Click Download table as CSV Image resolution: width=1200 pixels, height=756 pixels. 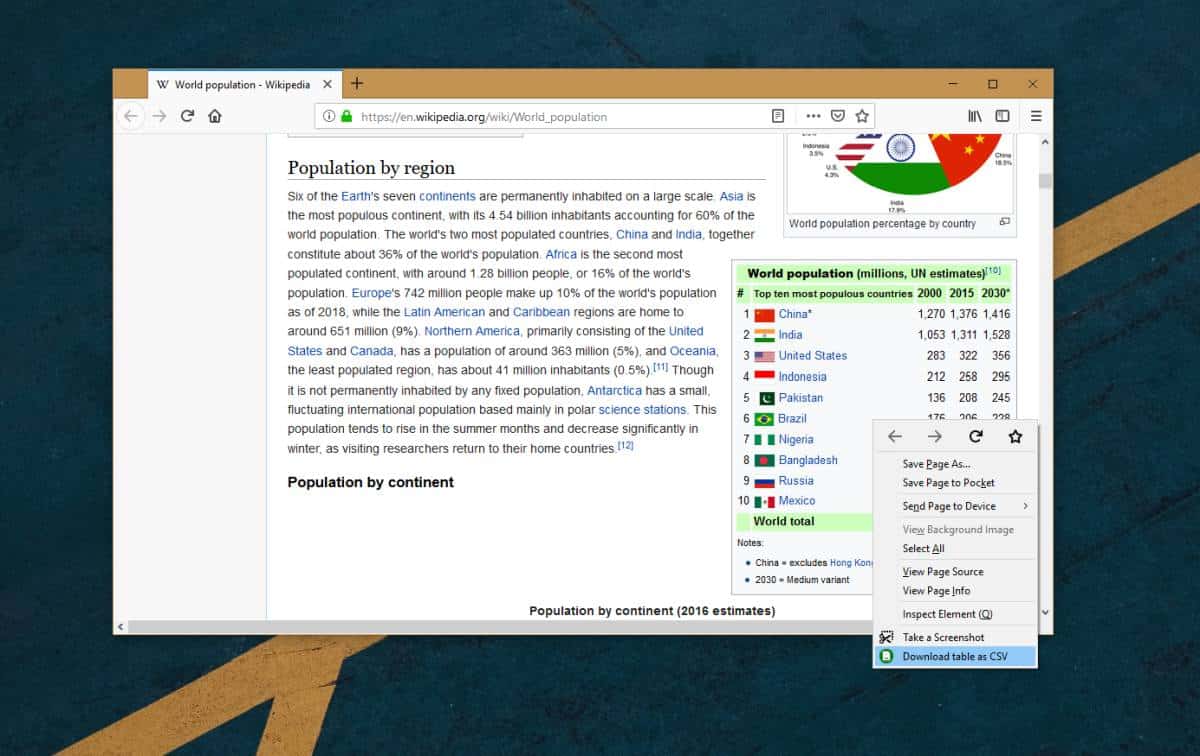pos(955,657)
